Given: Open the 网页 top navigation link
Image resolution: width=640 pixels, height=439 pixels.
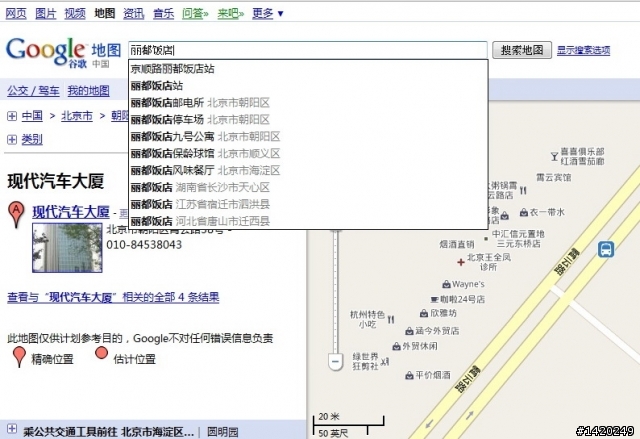Looking at the screenshot, I should click(x=16, y=13).
